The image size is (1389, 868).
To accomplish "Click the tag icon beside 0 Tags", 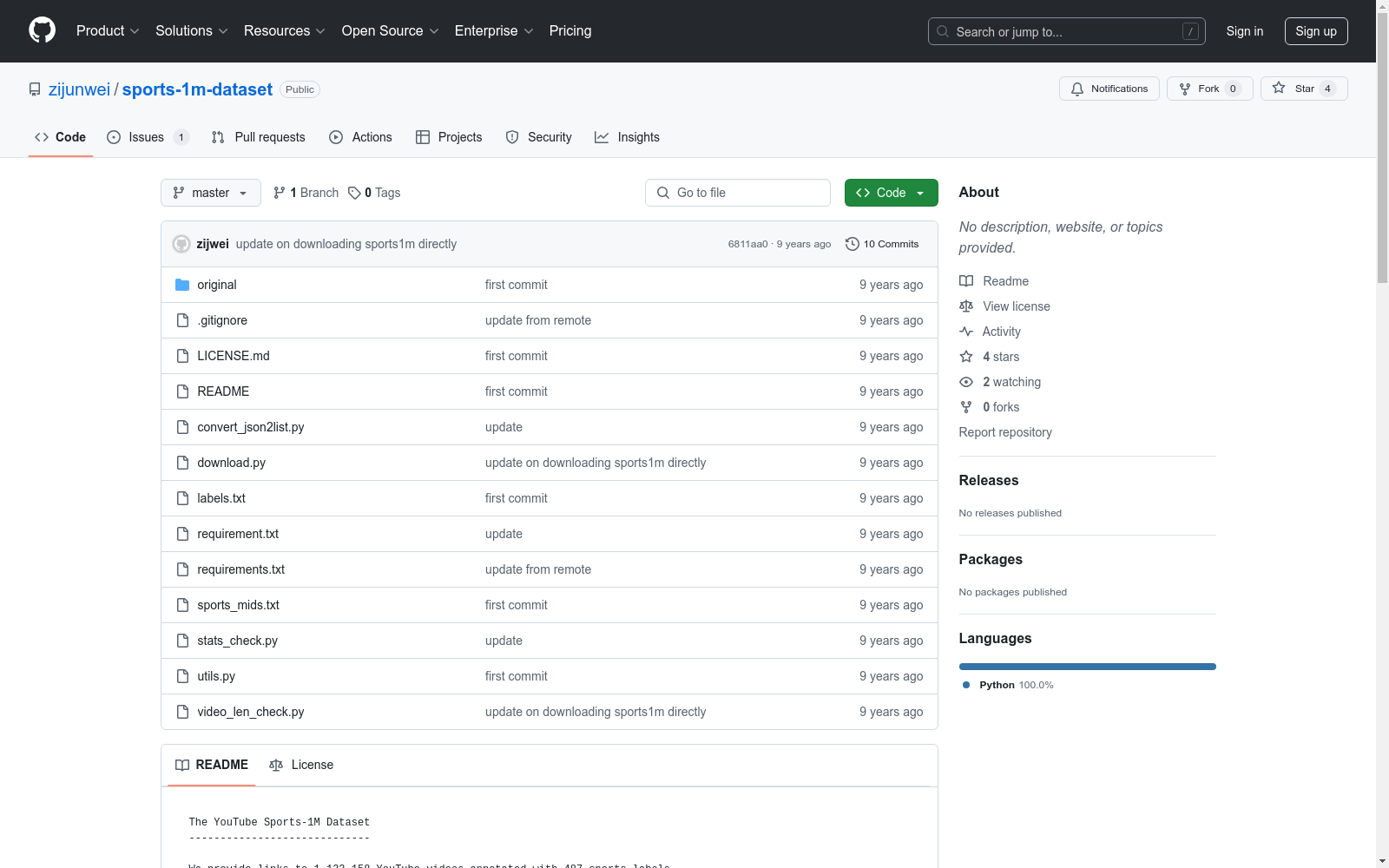I will (354, 193).
